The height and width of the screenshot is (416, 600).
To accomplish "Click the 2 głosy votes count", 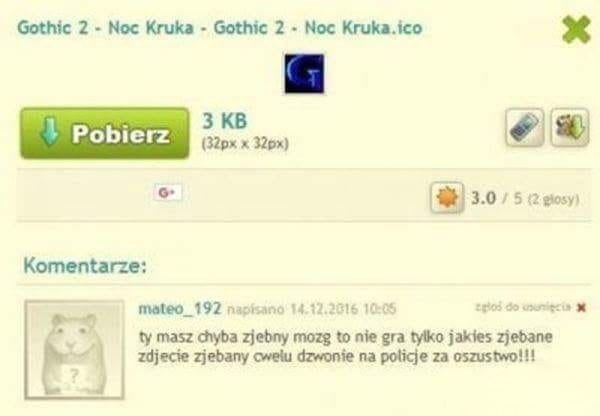I will click(553, 199).
